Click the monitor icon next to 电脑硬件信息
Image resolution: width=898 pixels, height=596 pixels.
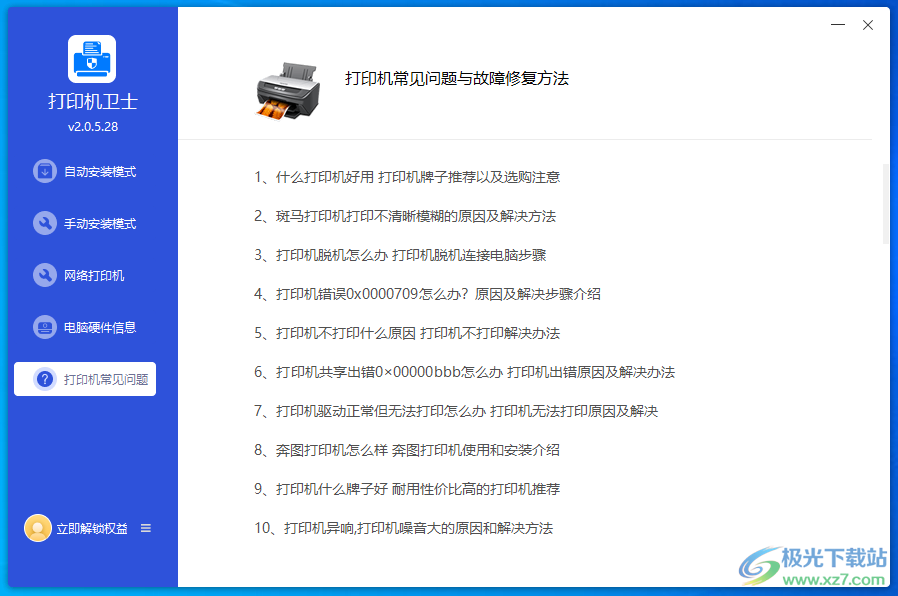click(x=44, y=327)
